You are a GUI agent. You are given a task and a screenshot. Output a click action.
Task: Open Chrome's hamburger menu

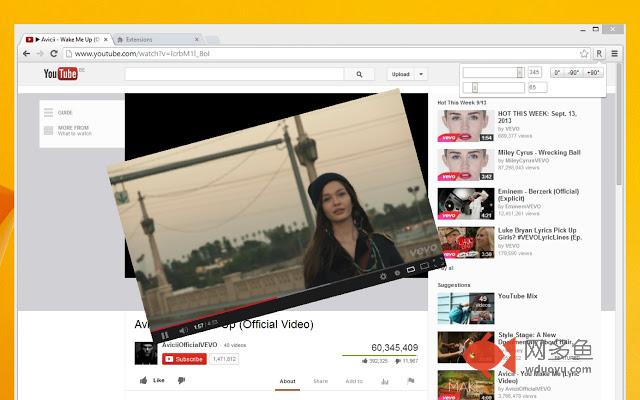(614, 53)
